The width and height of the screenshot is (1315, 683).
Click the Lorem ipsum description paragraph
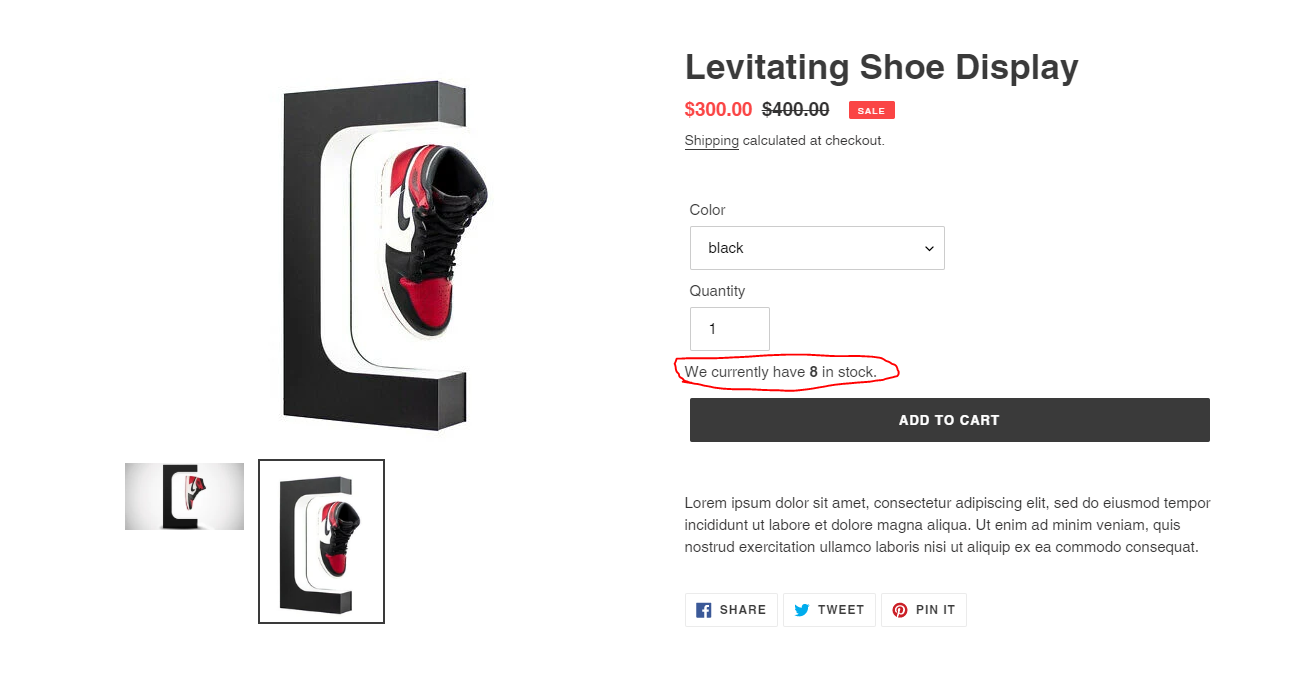coord(947,525)
